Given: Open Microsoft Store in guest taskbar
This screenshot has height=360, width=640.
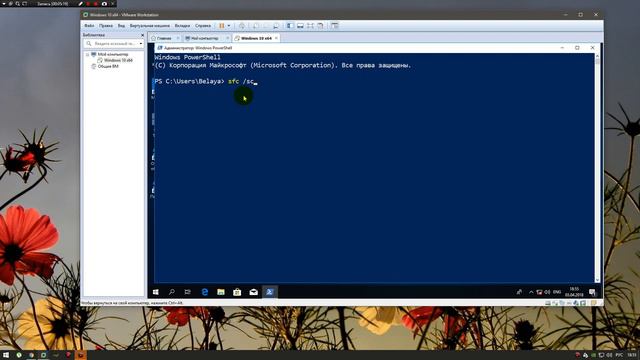Looking at the screenshot, I should 237,292.
